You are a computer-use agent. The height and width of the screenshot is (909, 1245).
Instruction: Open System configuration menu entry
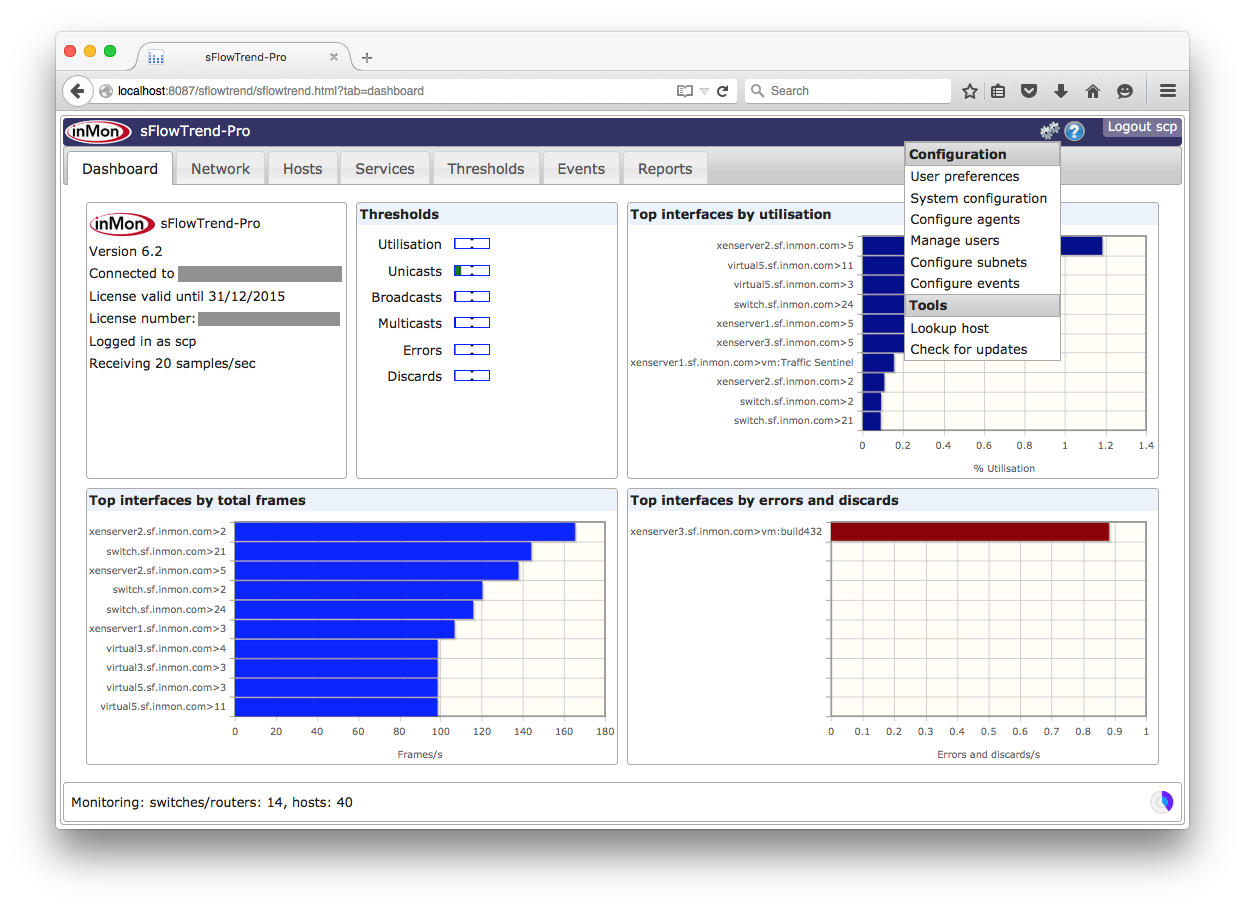(981, 198)
